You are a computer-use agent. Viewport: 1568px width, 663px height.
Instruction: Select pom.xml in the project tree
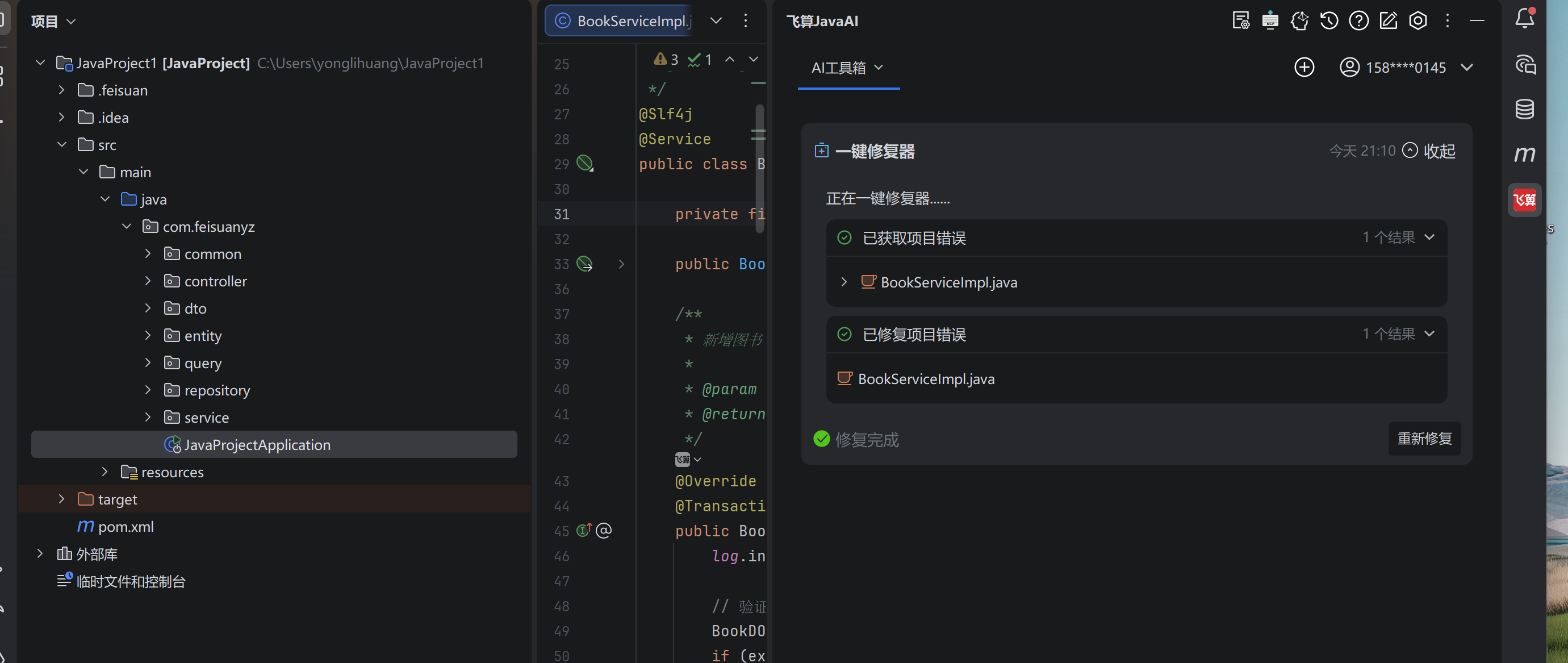(x=126, y=527)
